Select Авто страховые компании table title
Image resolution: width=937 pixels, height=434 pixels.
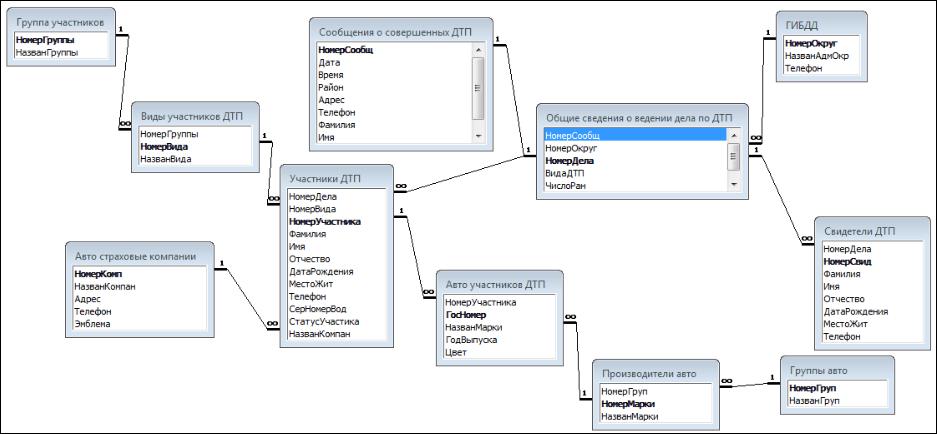pyautogui.click(x=136, y=256)
